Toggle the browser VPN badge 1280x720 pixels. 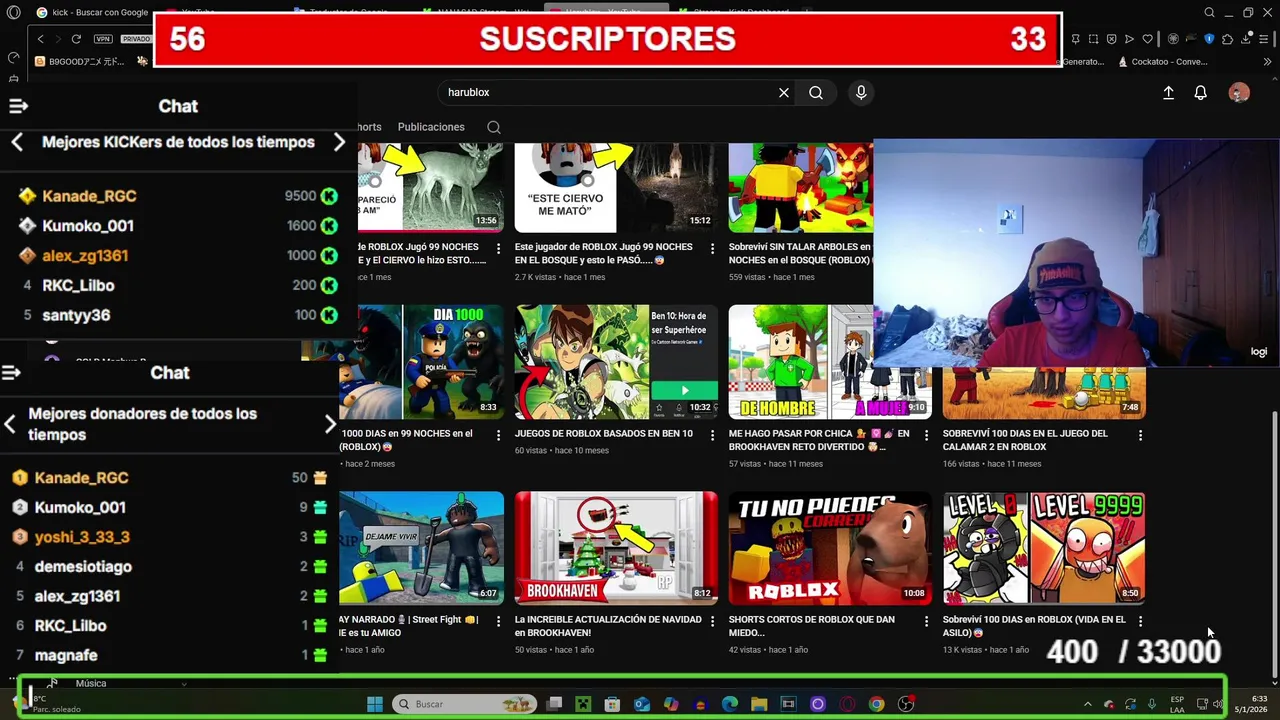click(103, 39)
